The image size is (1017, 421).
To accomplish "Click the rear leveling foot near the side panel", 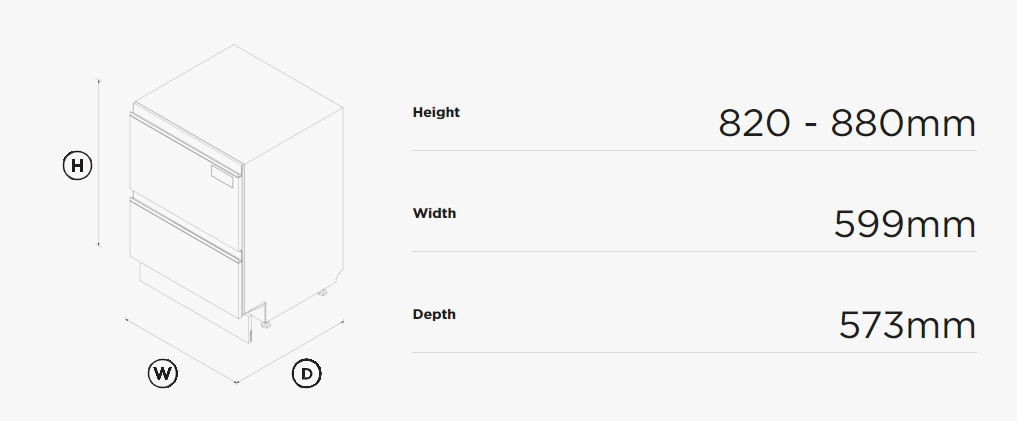I will [x=322, y=293].
